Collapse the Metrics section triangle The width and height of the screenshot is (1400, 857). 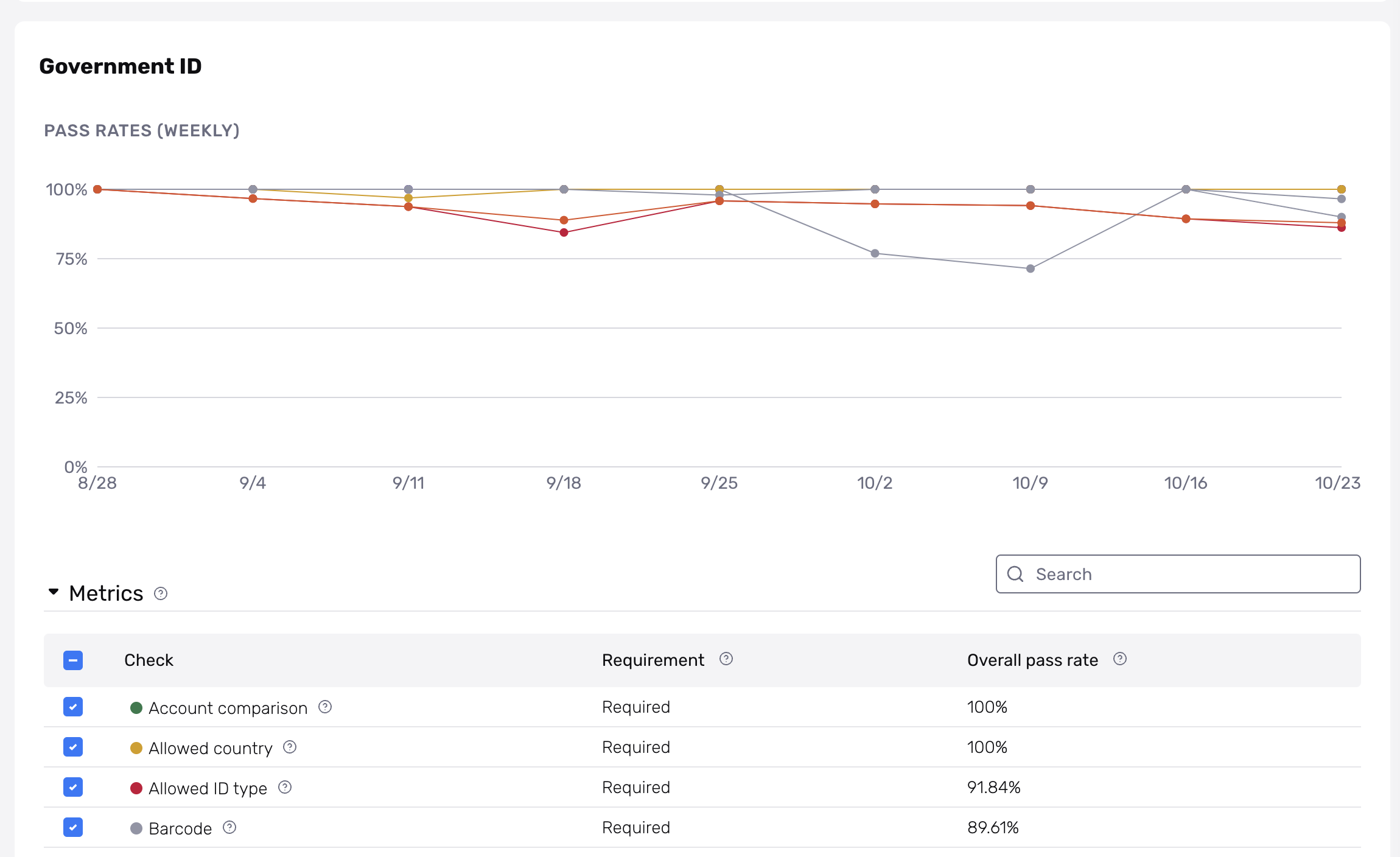pos(54,592)
